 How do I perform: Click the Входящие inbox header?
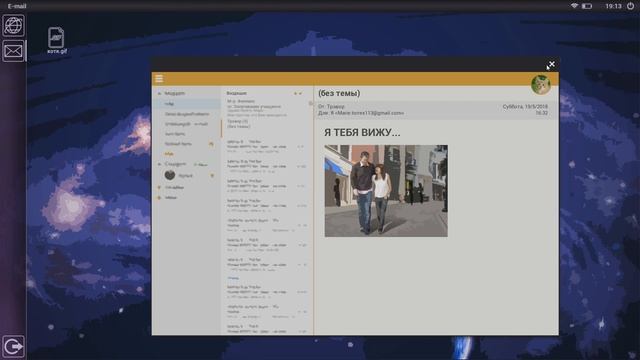tap(237, 93)
